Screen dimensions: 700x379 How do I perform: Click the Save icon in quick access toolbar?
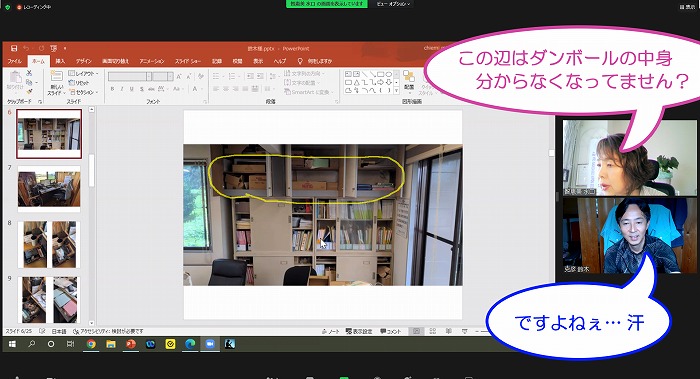[x=14, y=48]
